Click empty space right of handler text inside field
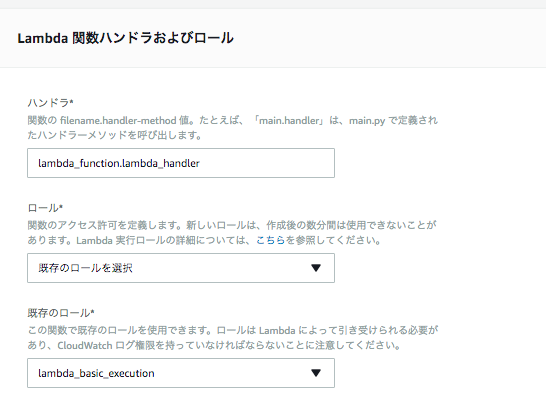The height and width of the screenshot is (412, 546). (x=266, y=163)
